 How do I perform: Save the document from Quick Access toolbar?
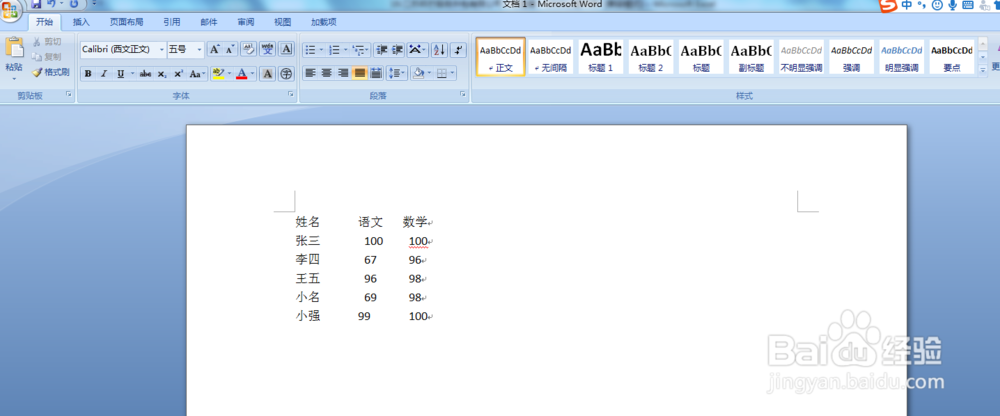click(x=37, y=4)
